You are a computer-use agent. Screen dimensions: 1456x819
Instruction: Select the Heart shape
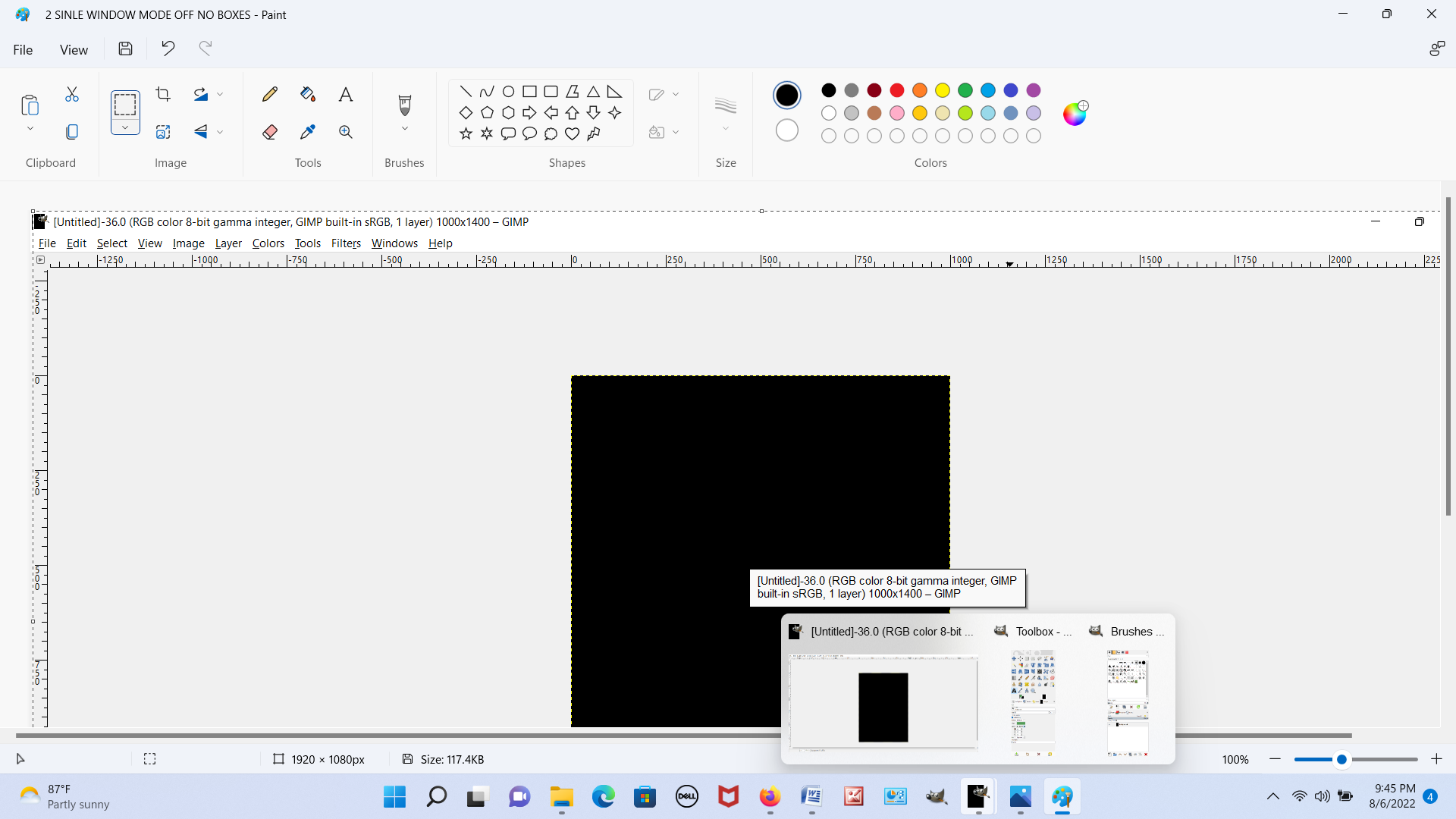click(572, 134)
